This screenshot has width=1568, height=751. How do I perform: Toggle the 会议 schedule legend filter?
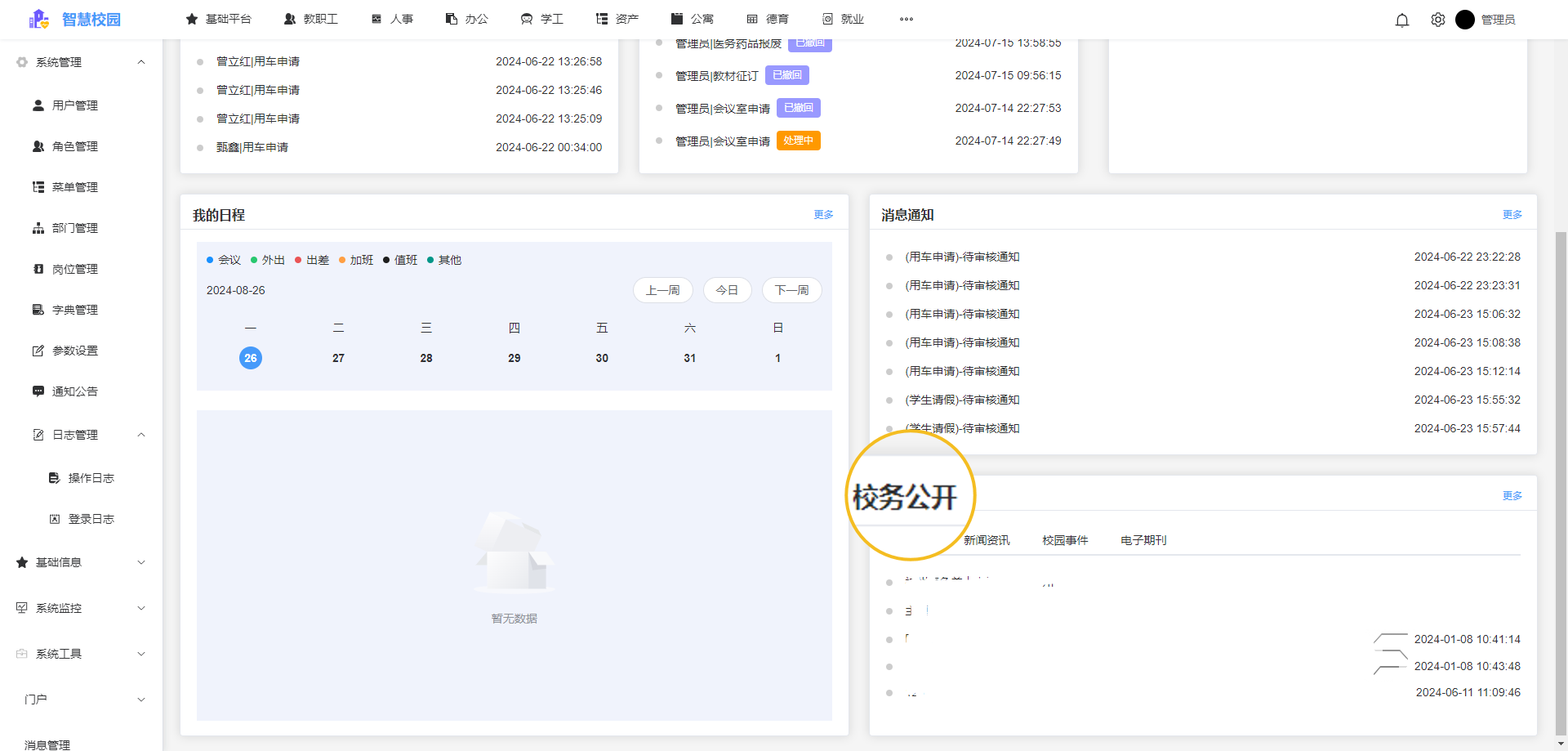(225, 259)
